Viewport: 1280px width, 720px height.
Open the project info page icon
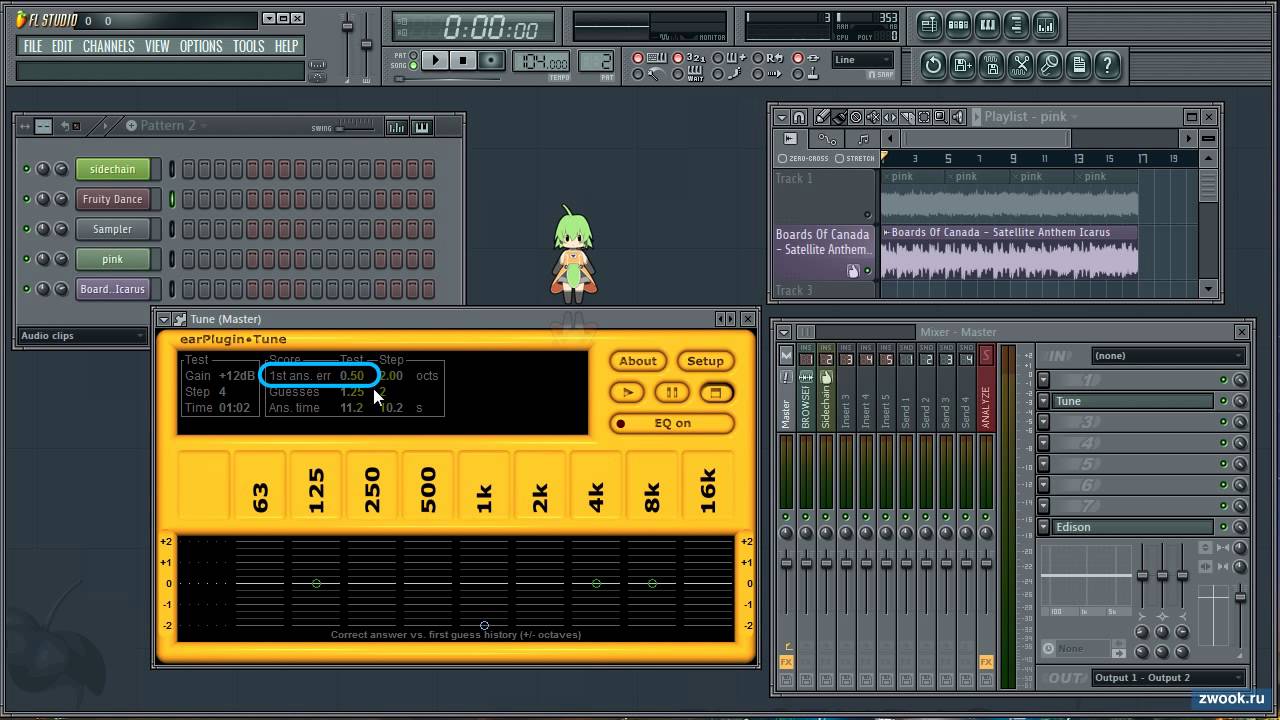[1078, 65]
